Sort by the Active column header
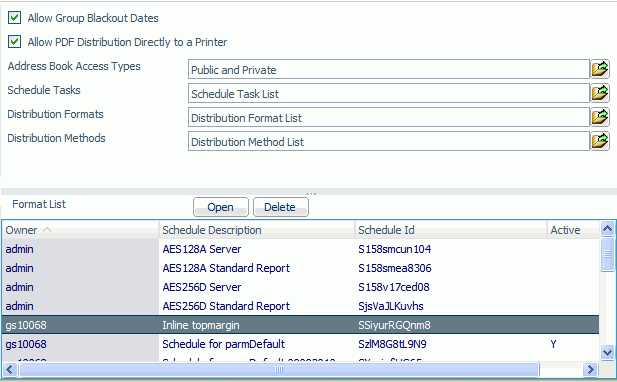This screenshot has height=382, width=617. 573,230
